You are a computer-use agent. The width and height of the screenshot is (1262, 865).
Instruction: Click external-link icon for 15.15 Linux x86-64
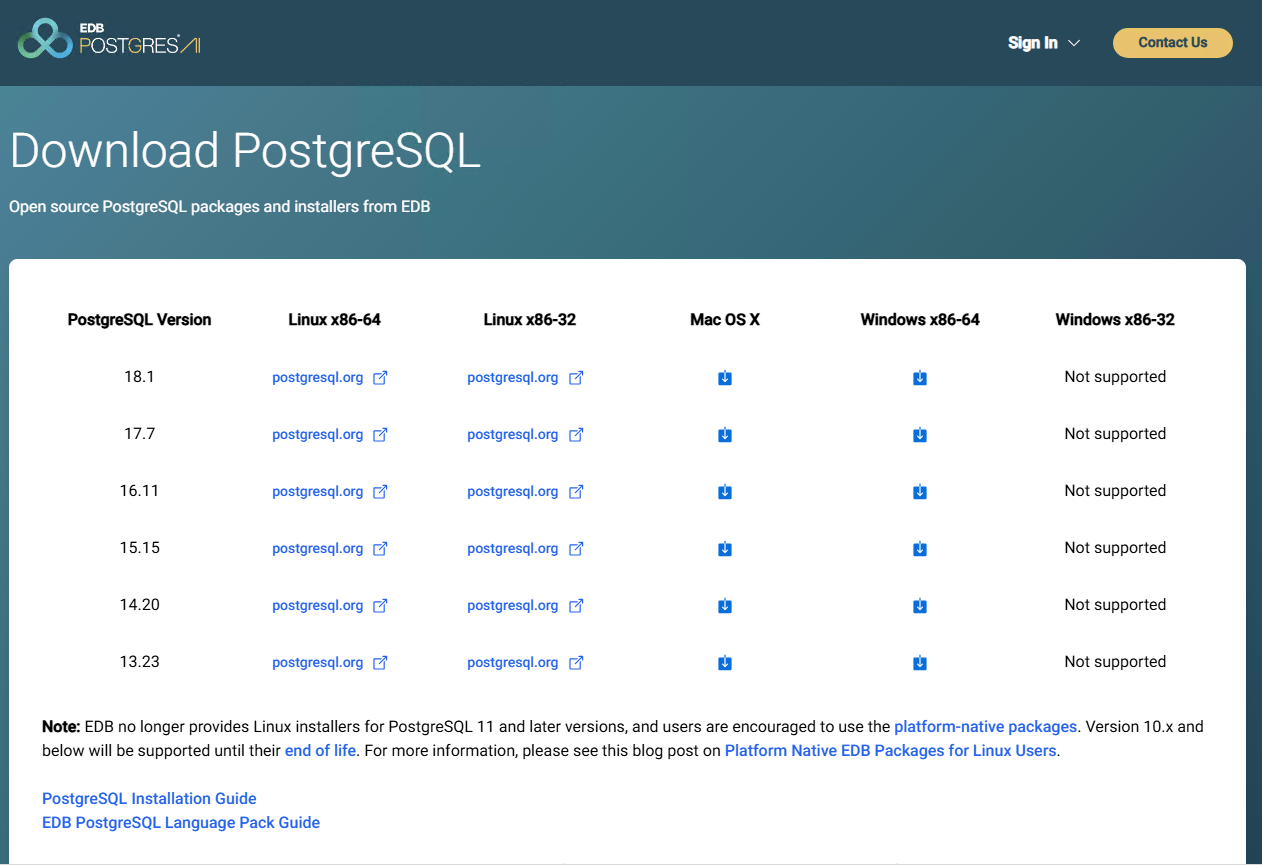380,549
